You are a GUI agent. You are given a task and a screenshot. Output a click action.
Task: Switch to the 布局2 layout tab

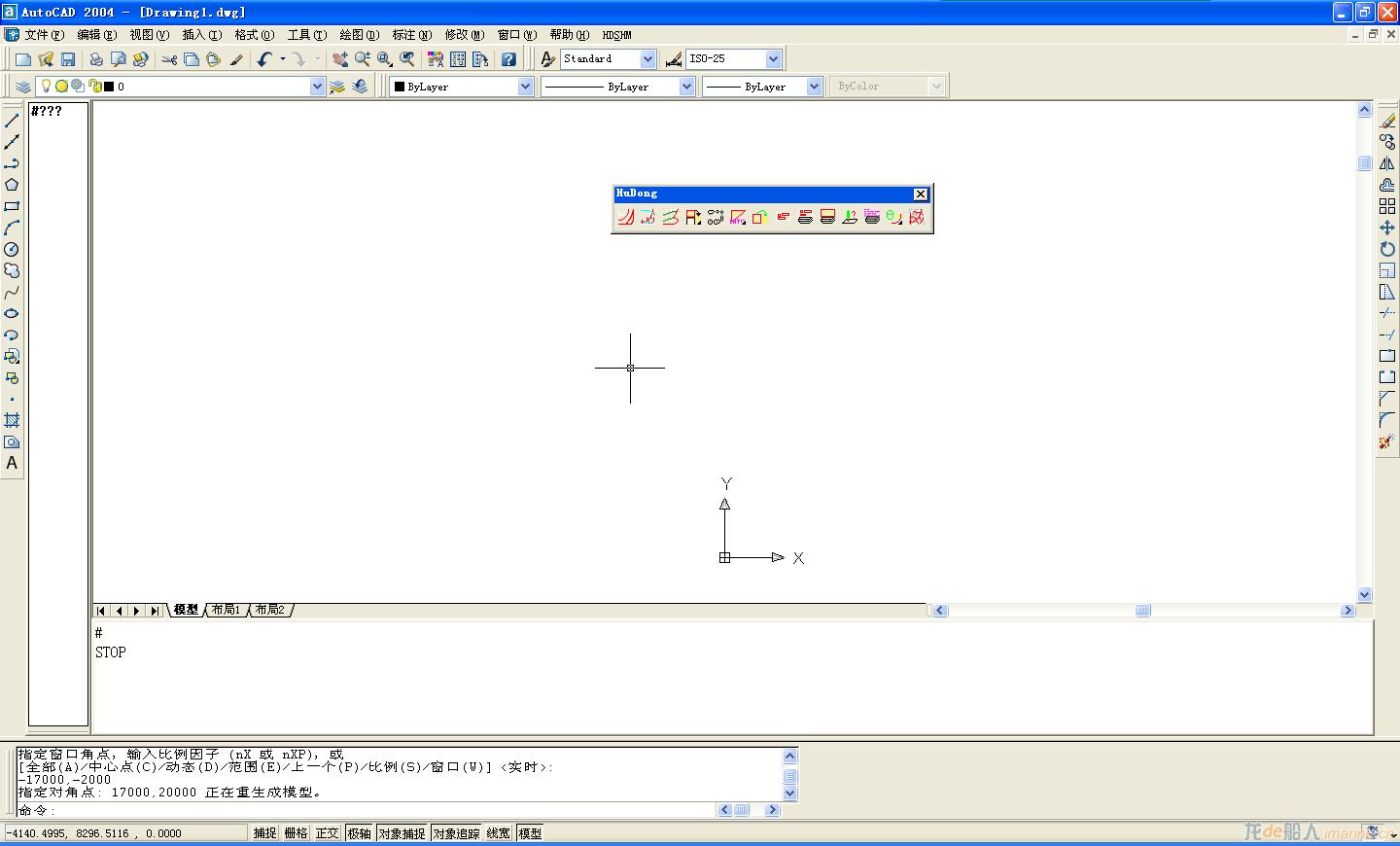(269, 611)
